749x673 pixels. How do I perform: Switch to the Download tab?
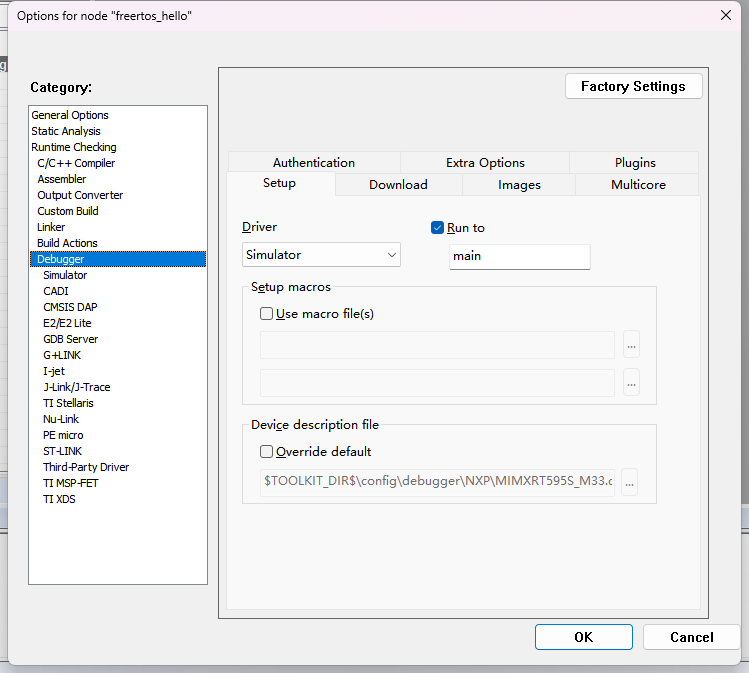[398, 185]
